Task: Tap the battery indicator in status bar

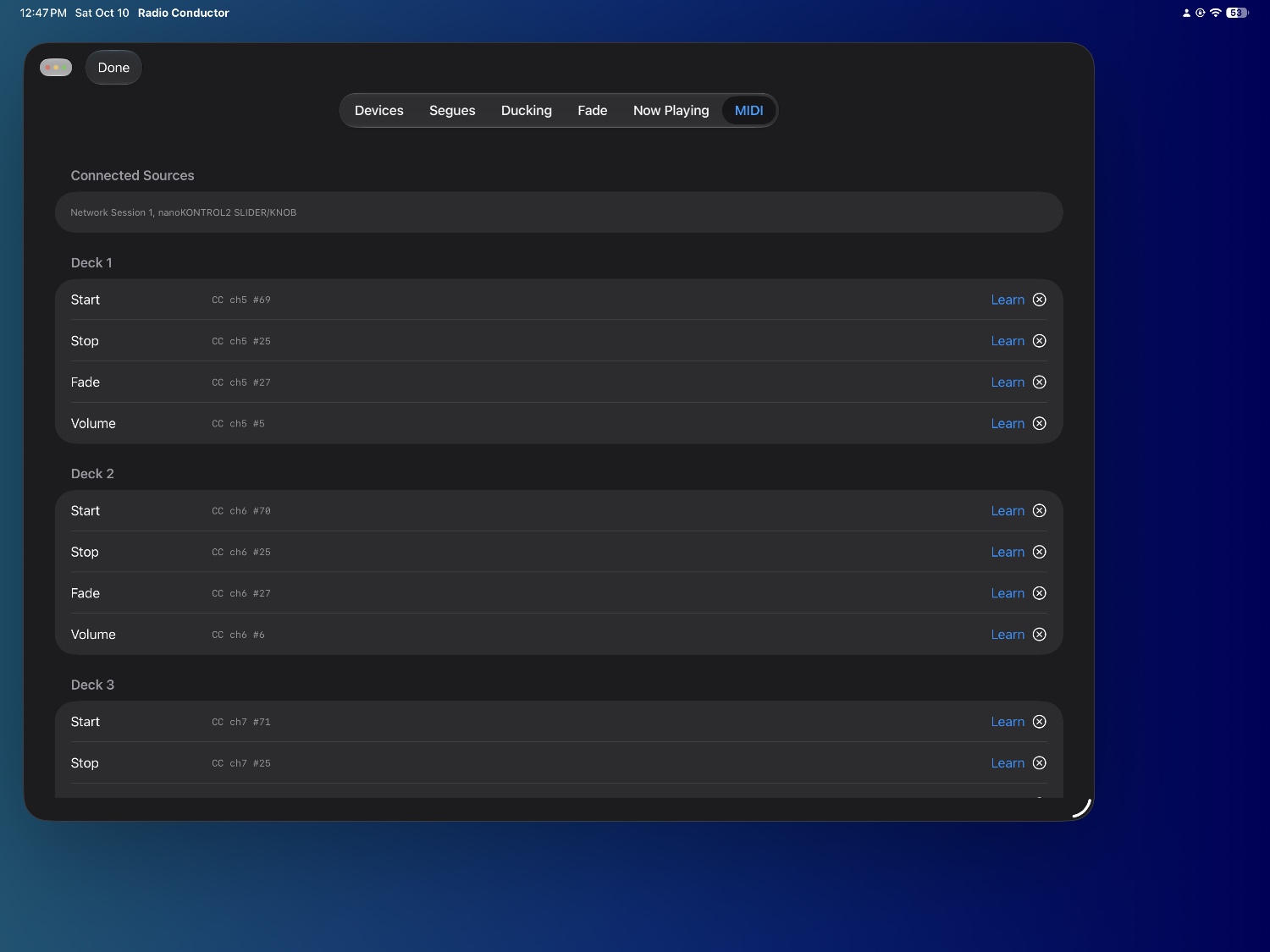Action: tap(1237, 13)
